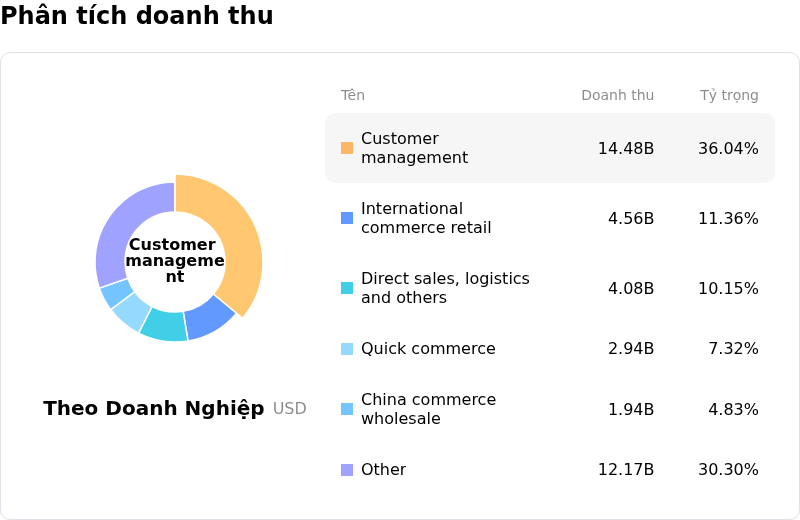Viewport: 800px width, 520px height.
Task: Click the 30.30% share value
Action: pos(728,469)
